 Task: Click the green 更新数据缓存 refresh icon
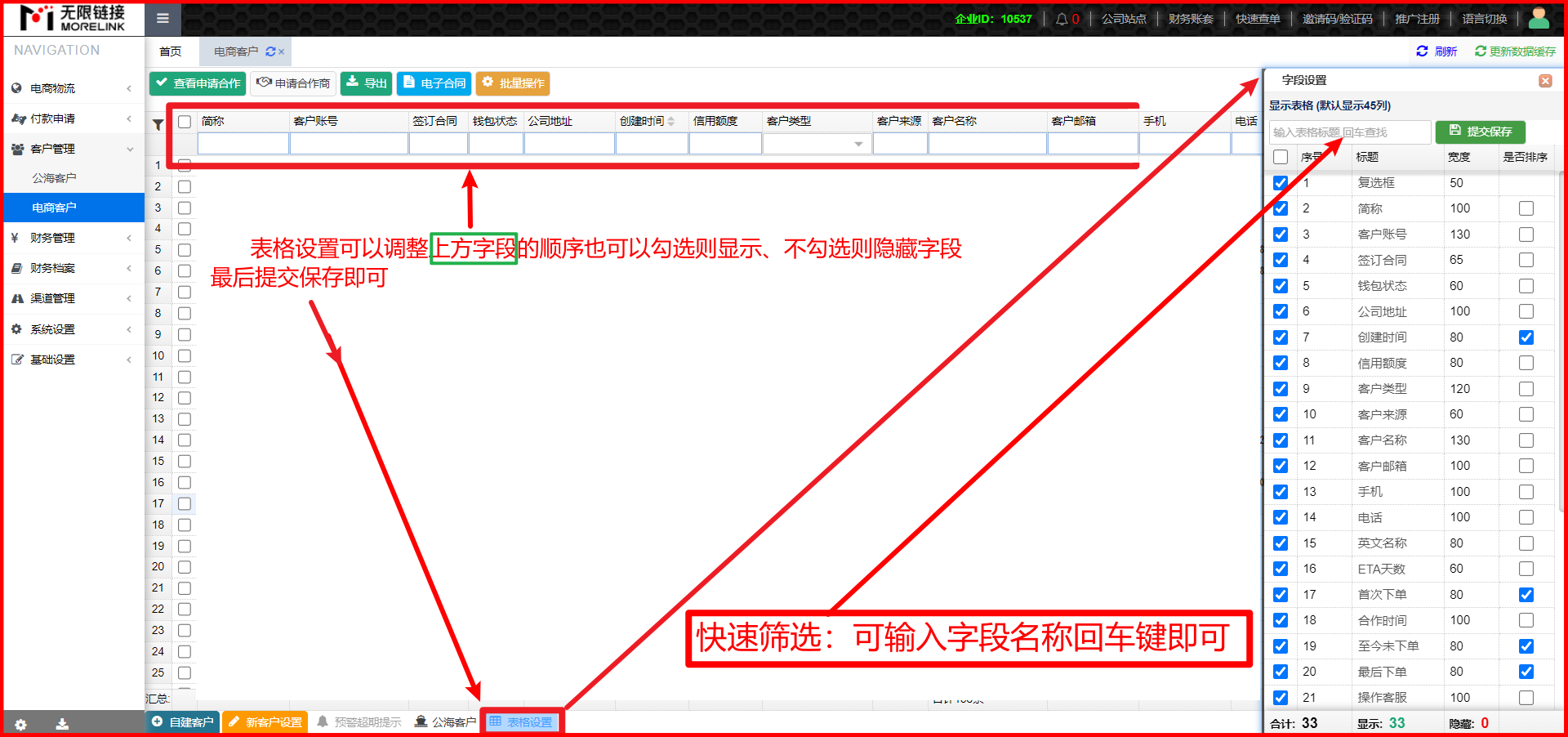(1481, 51)
